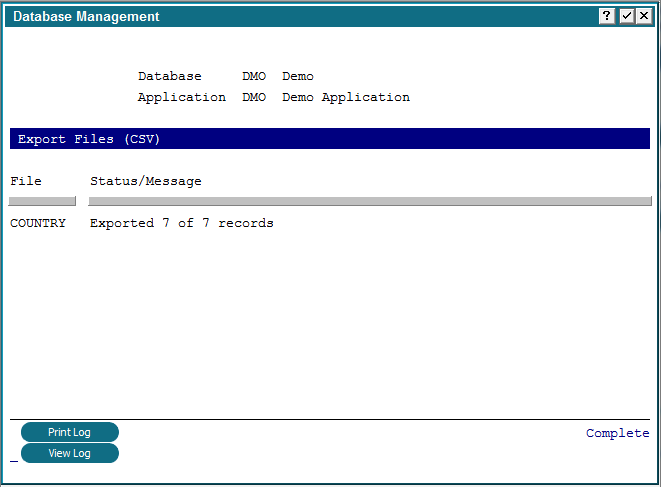661x487 pixels.
Task: Click the Database Management window title
Action: point(86,16)
